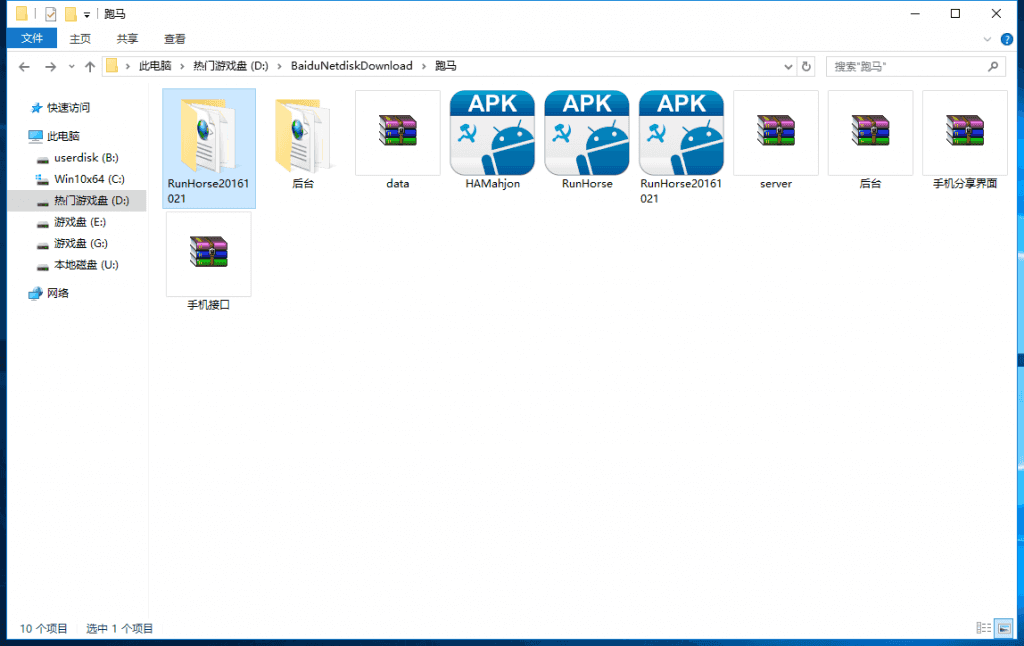The image size is (1024, 646).
Task: Click the search magnifier icon
Action: [x=993, y=67]
